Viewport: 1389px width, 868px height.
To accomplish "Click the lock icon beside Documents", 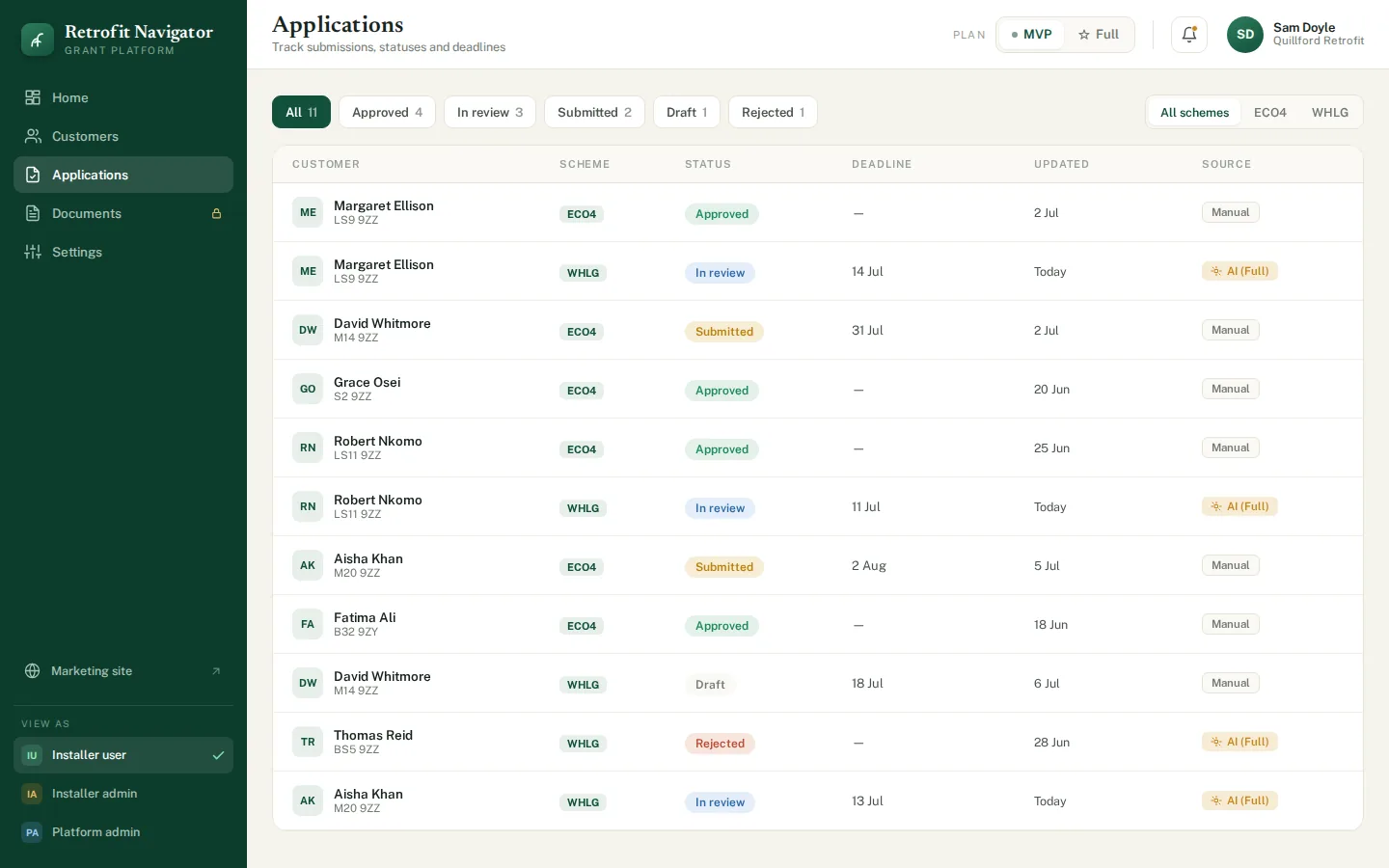I will coord(217,213).
